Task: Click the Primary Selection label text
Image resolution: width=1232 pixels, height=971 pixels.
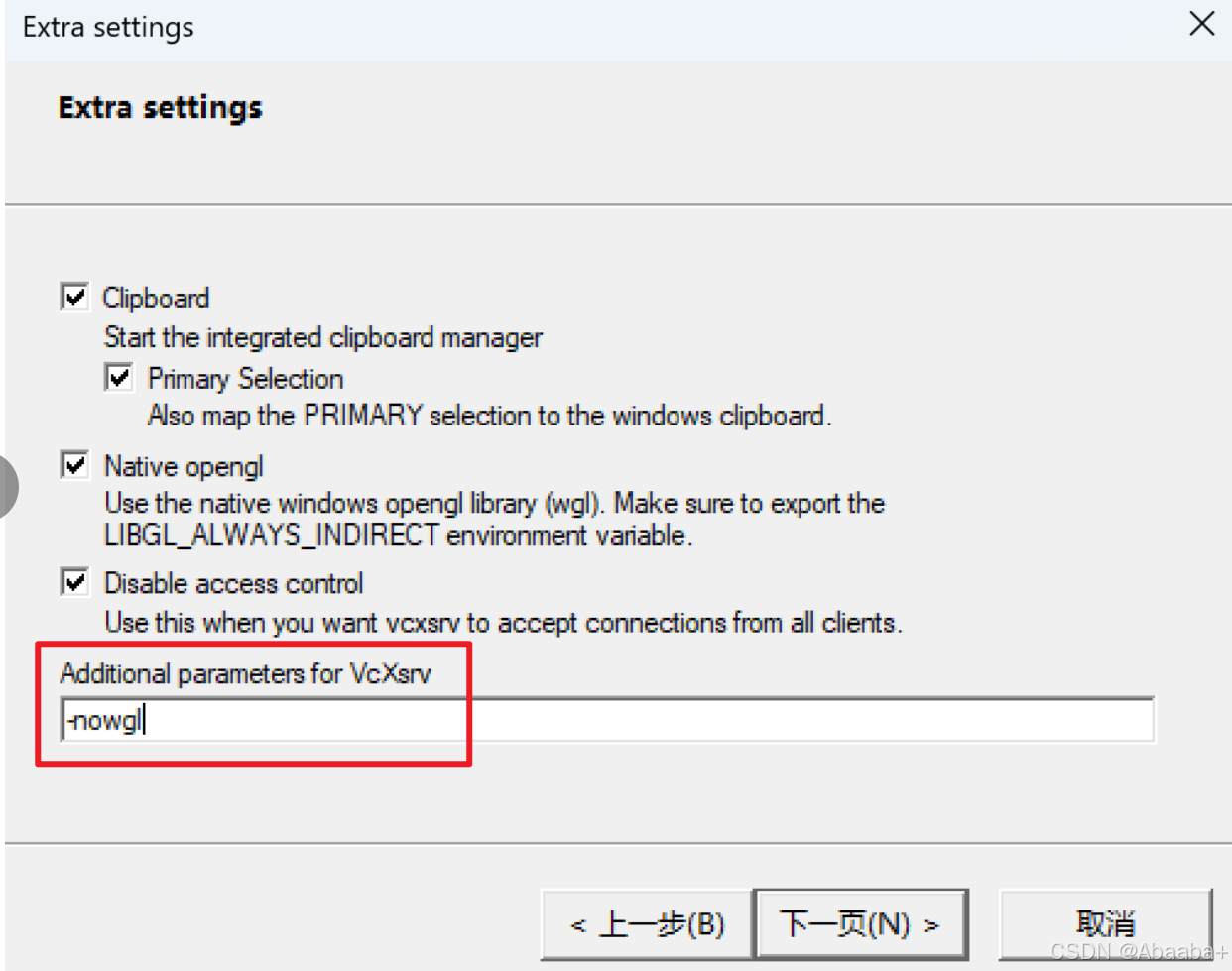Action: click(245, 378)
